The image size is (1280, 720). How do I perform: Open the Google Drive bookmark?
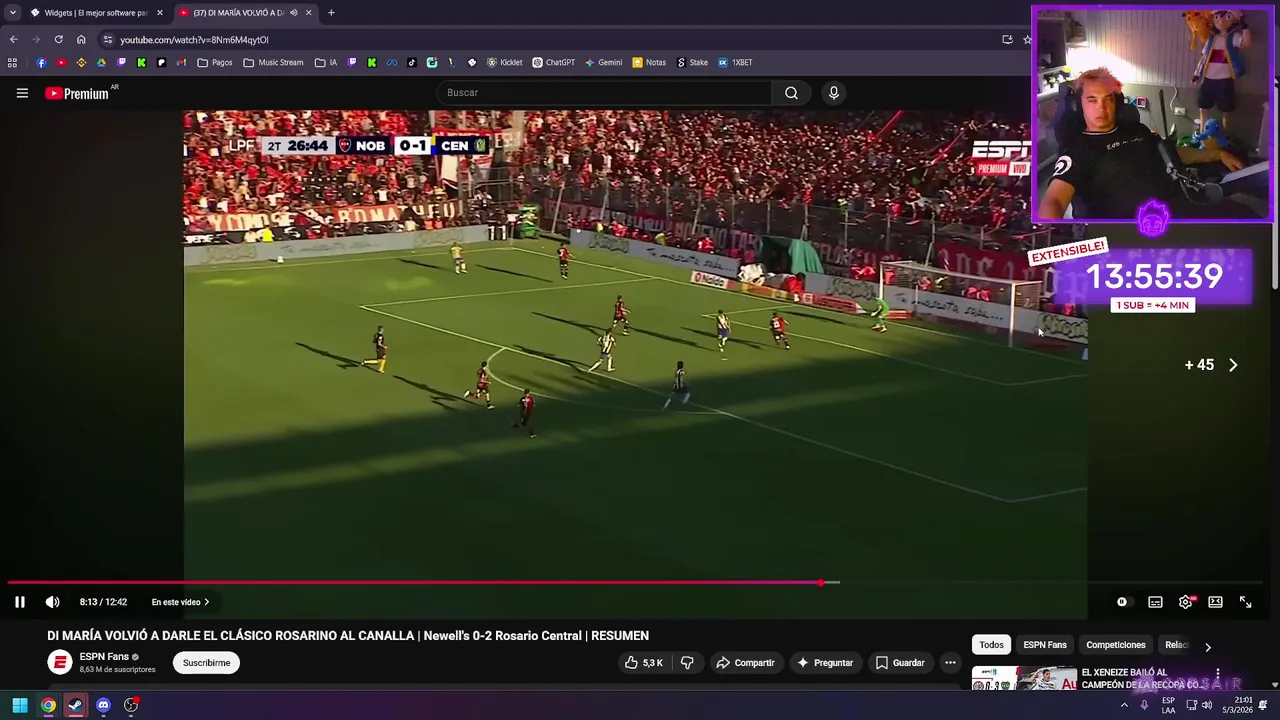coord(101,62)
